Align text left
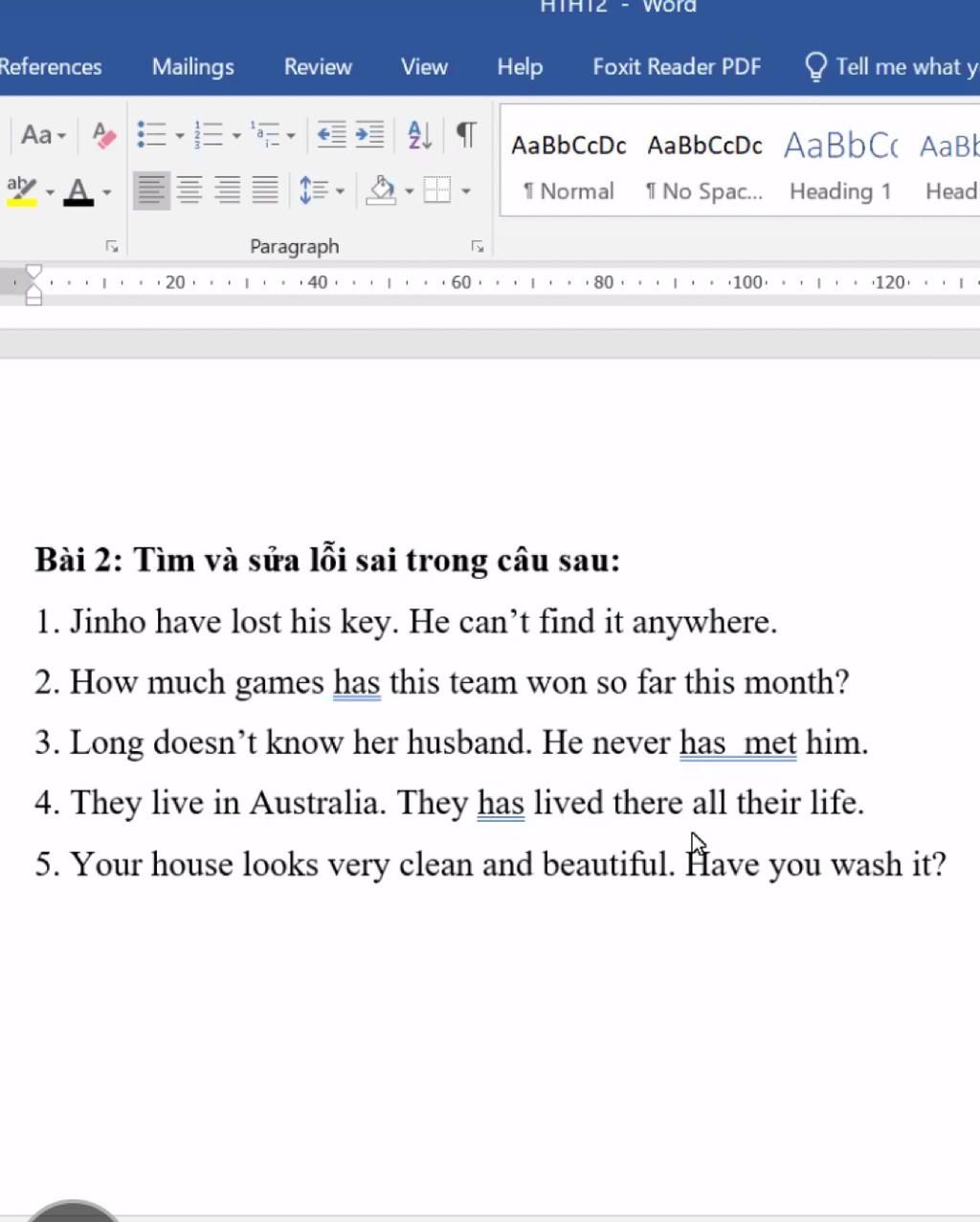 tap(150, 190)
